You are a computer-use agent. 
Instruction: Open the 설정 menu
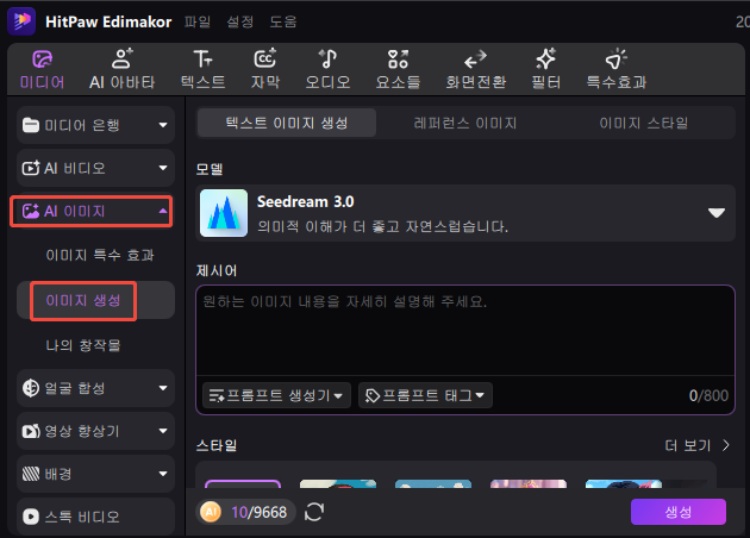(240, 22)
